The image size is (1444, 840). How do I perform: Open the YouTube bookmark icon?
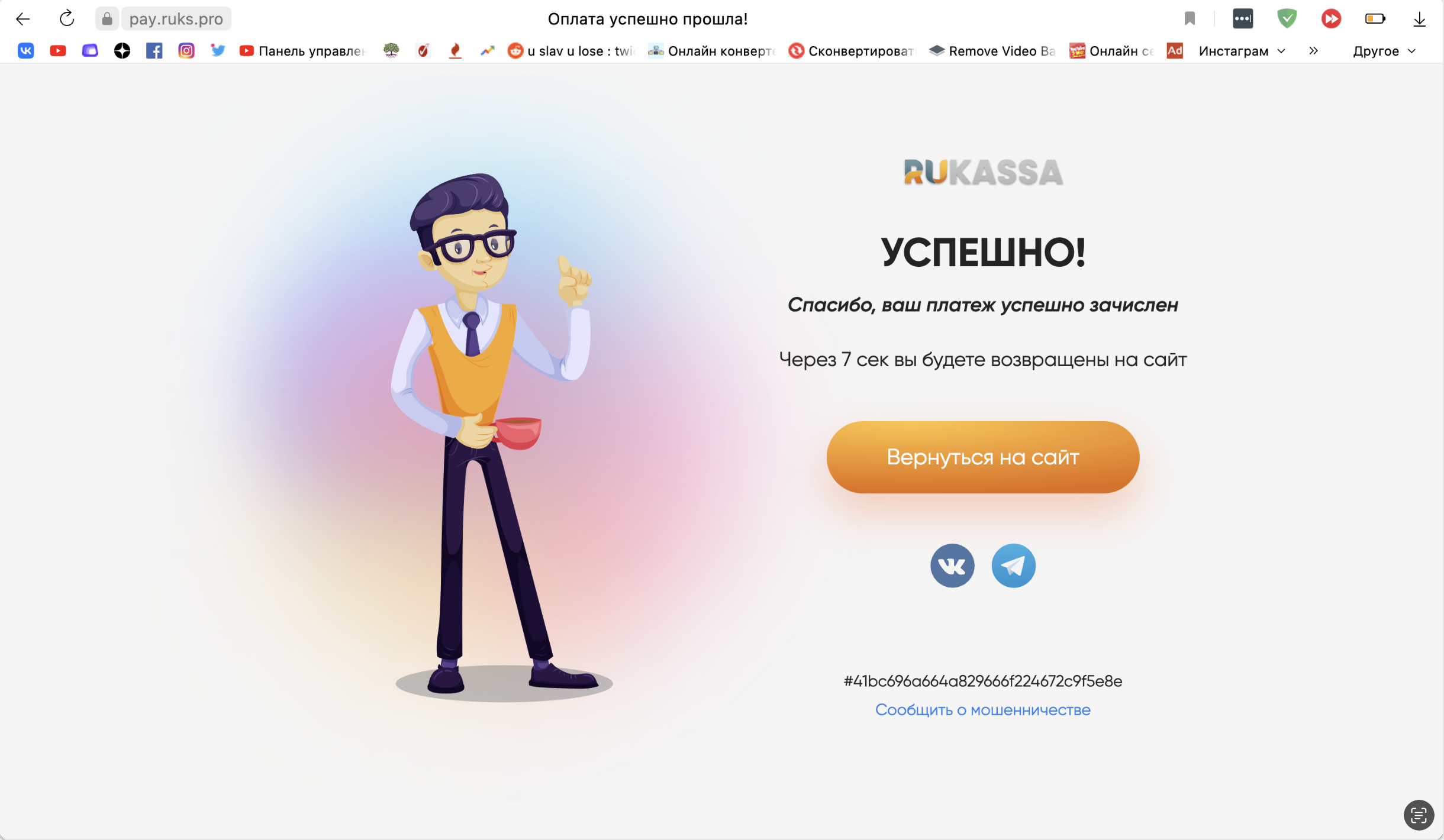coord(58,51)
